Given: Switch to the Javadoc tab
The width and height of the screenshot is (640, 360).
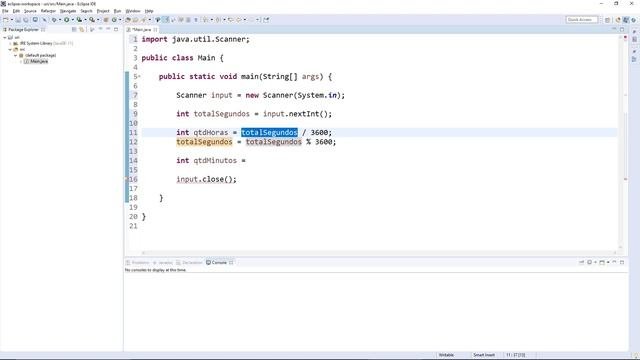Looking at the screenshot, I should pos(163,262).
